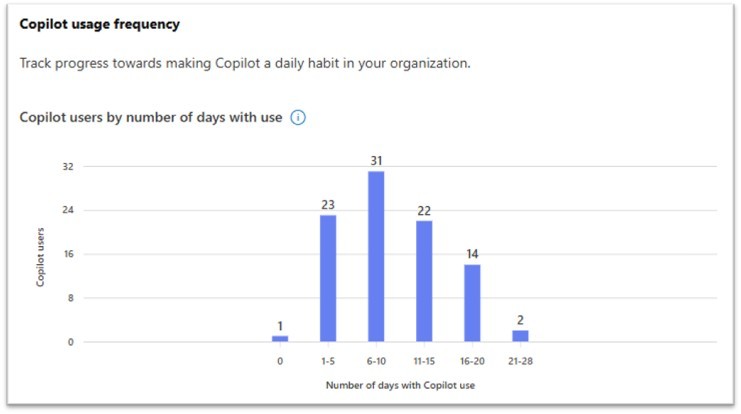The image size is (741, 414).
Task: Select the 21-28 days bar
Action: click(520, 336)
